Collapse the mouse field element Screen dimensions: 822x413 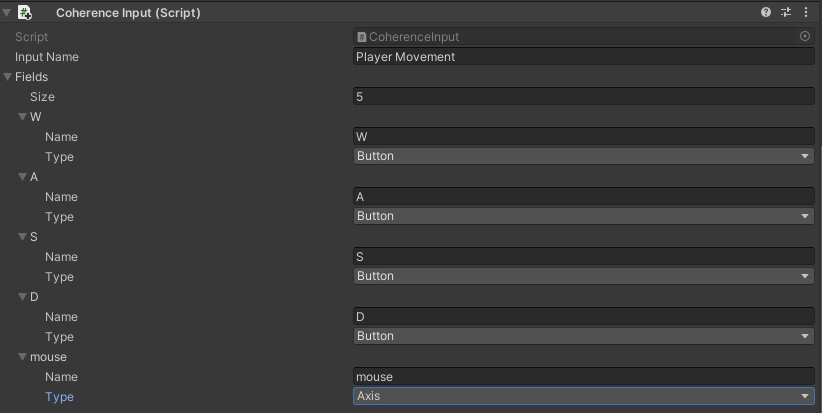(x=23, y=357)
